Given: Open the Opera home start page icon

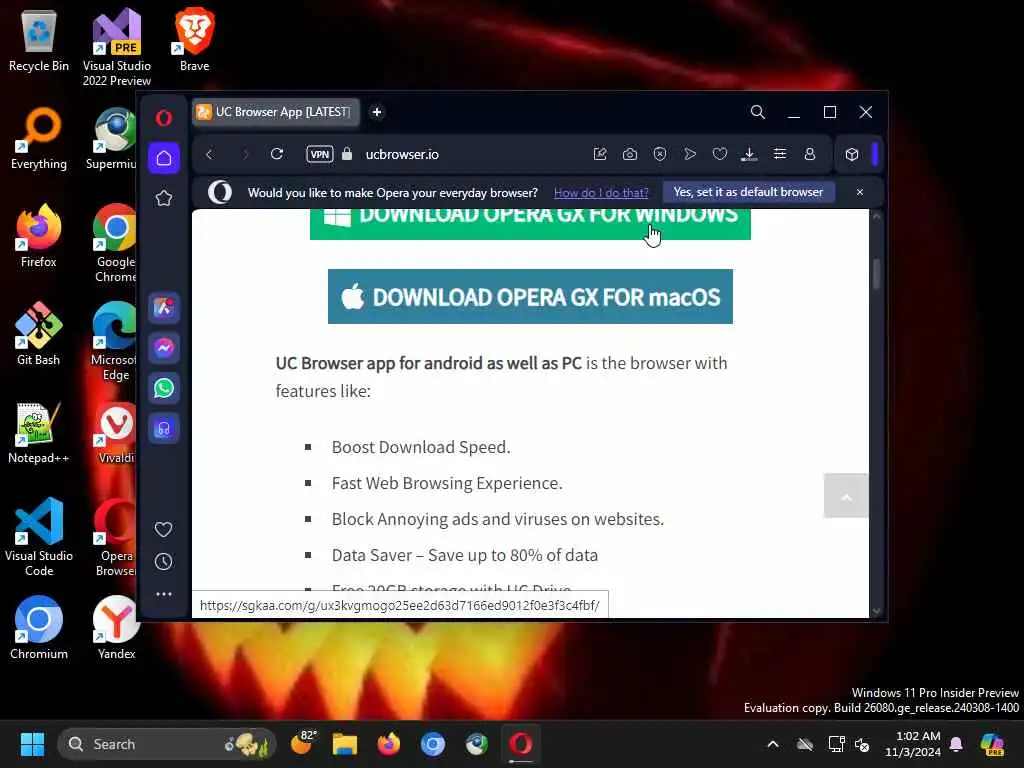Looking at the screenshot, I should (x=164, y=158).
